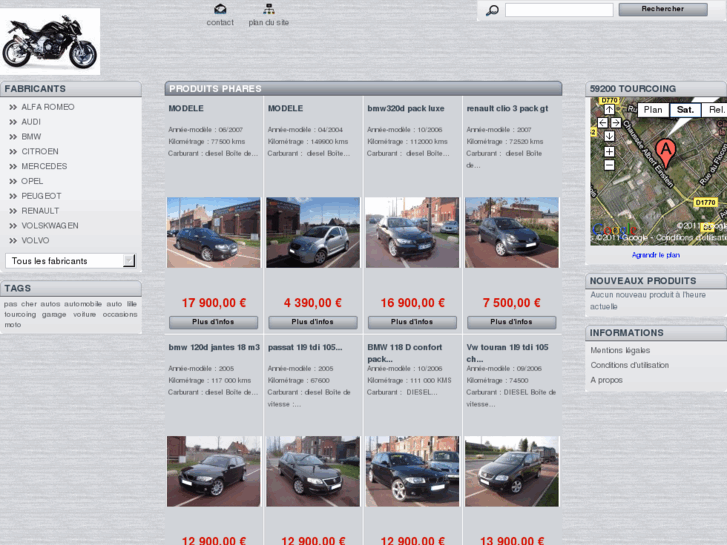
Task: Open the MERCEDES manufacturer link
Action: [44, 167]
